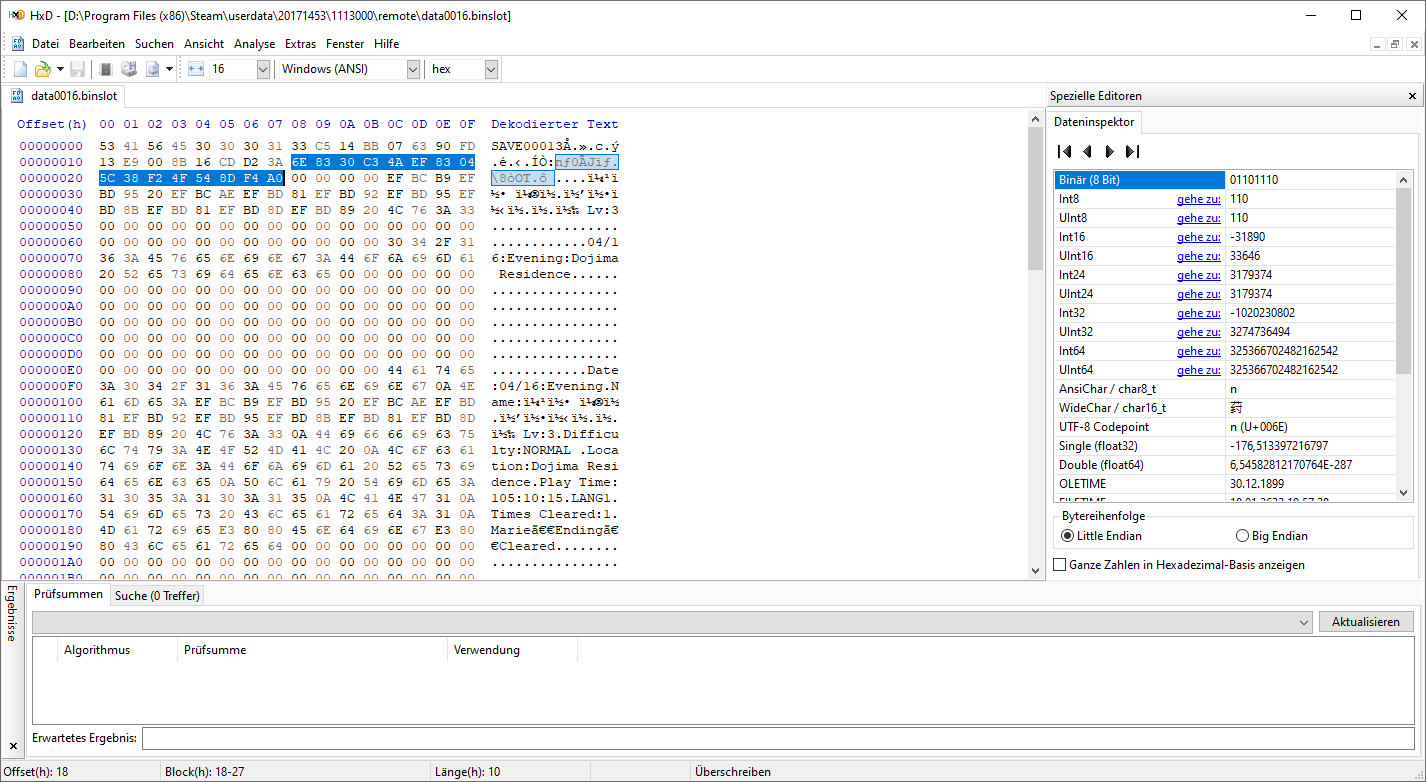
Task: Create a new file via toolbar icon
Action: 21,69
